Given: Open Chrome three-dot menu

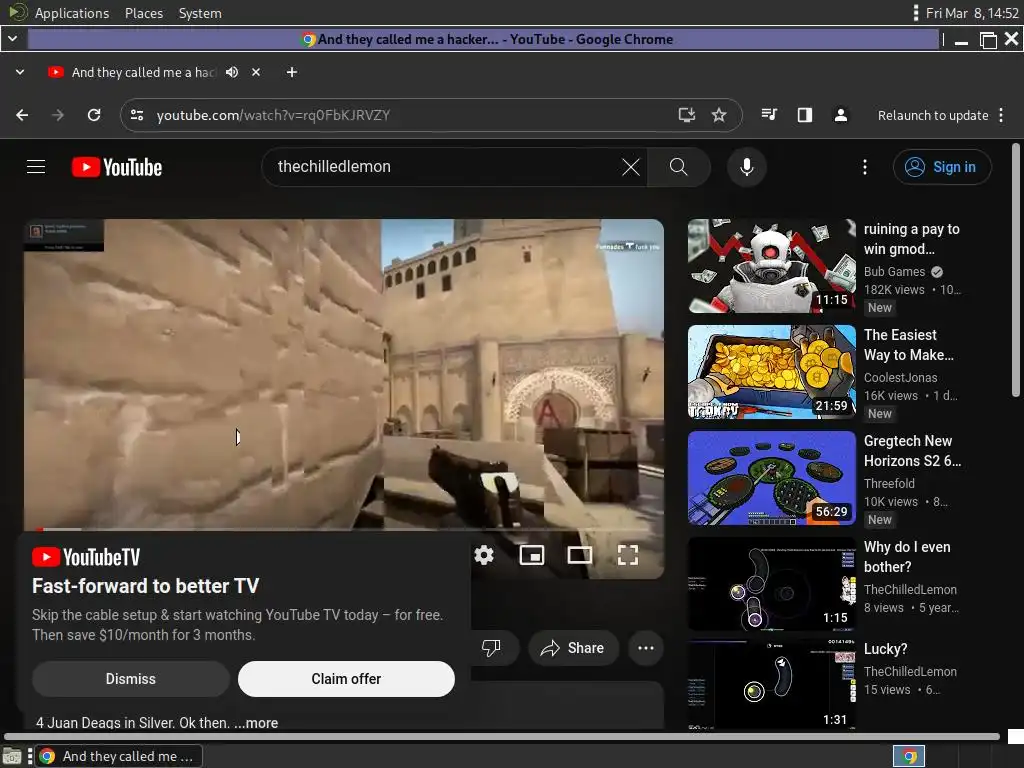Looking at the screenshot, I should [1001, 115].
